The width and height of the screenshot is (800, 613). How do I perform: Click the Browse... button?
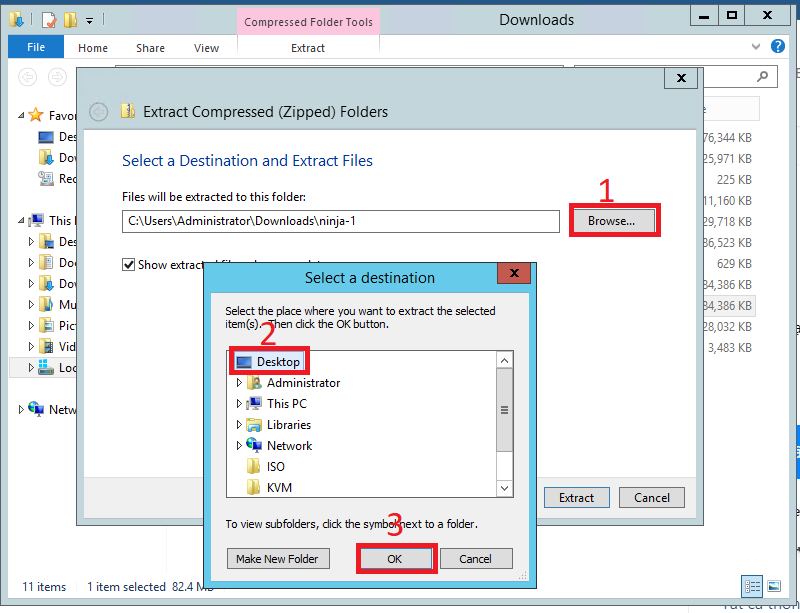click(612, 221)
